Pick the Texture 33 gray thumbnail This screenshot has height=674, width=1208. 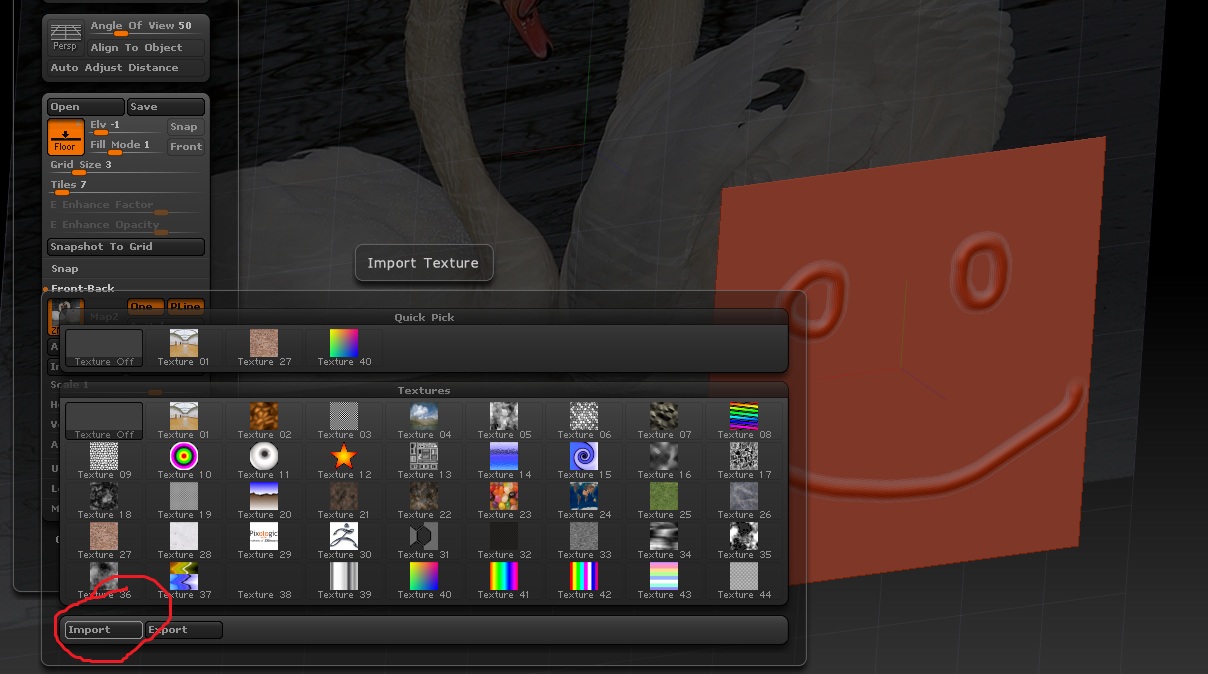[x=584, y=541]
